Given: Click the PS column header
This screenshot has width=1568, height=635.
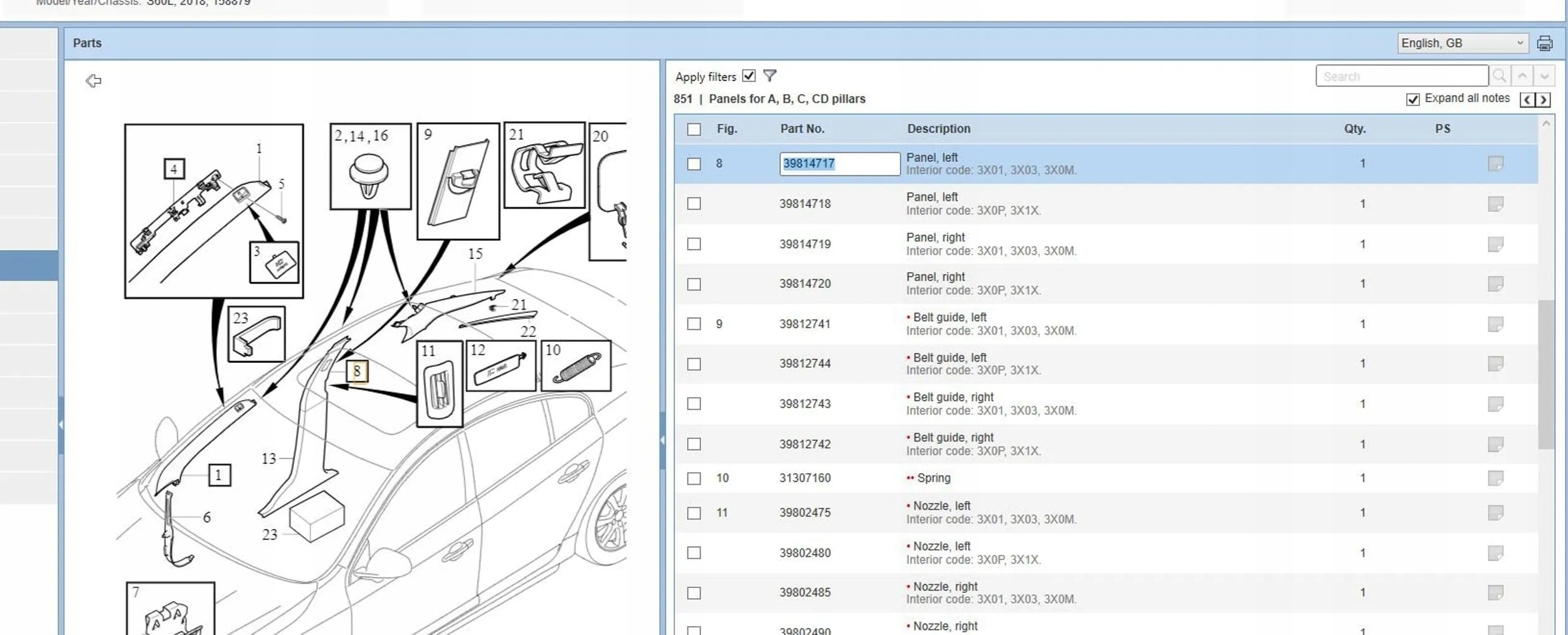Looking at the screenshot, I should (x=1443, y=129).
